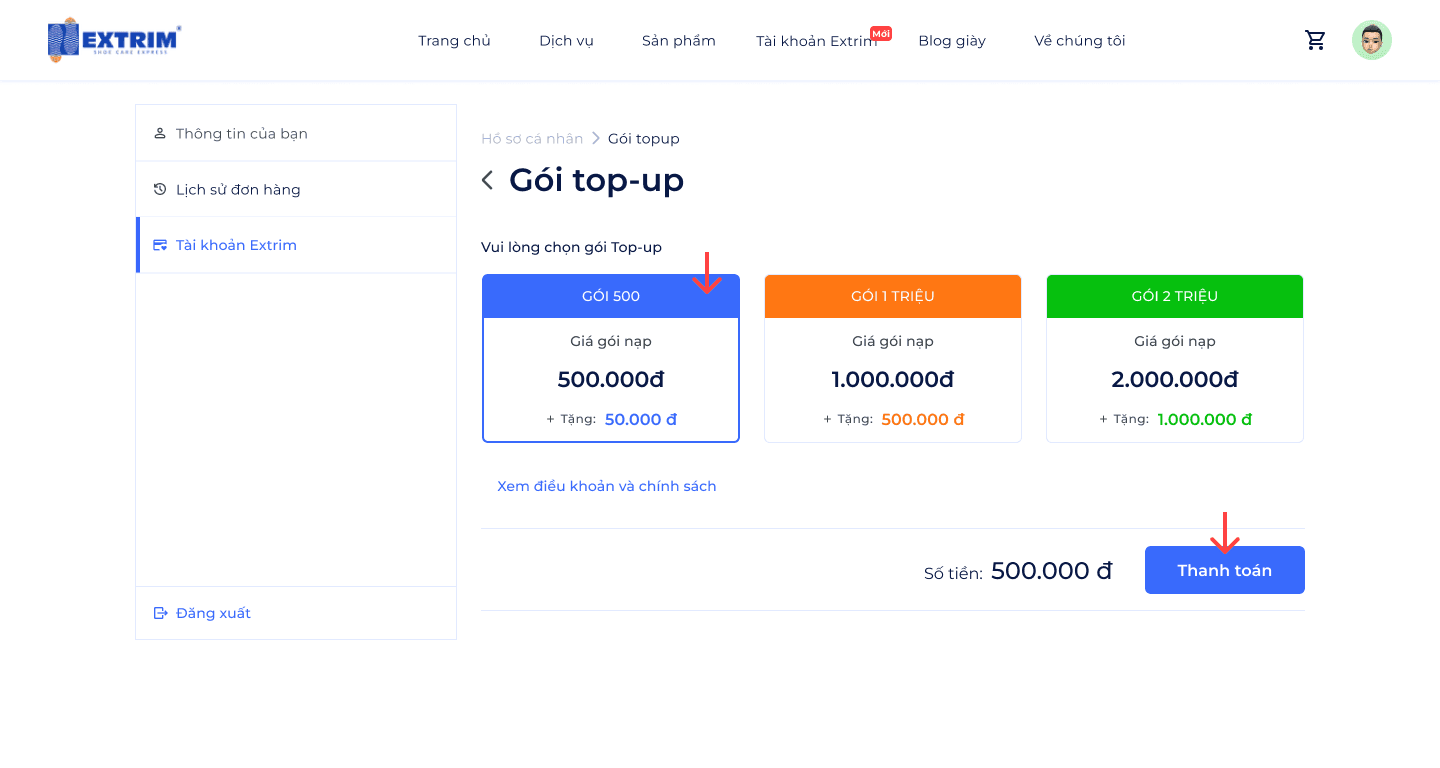Viewport: 1440px width, 768px height.
Task: Open the Về chúng tôi page
Action: 1080,41
